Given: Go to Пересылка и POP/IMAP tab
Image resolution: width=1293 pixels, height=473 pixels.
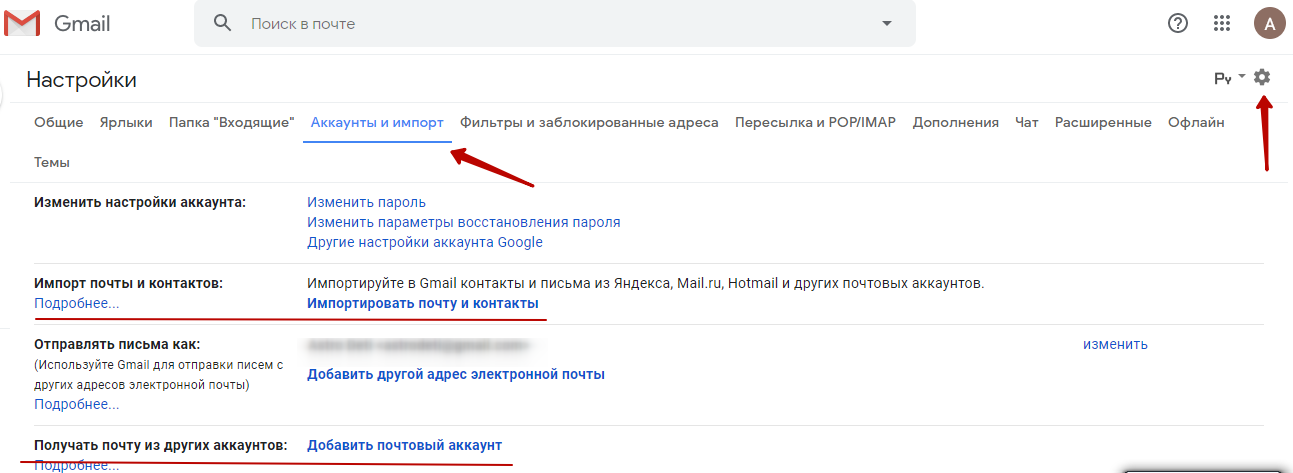Looking at the screenshot, I should click(815, 122).
